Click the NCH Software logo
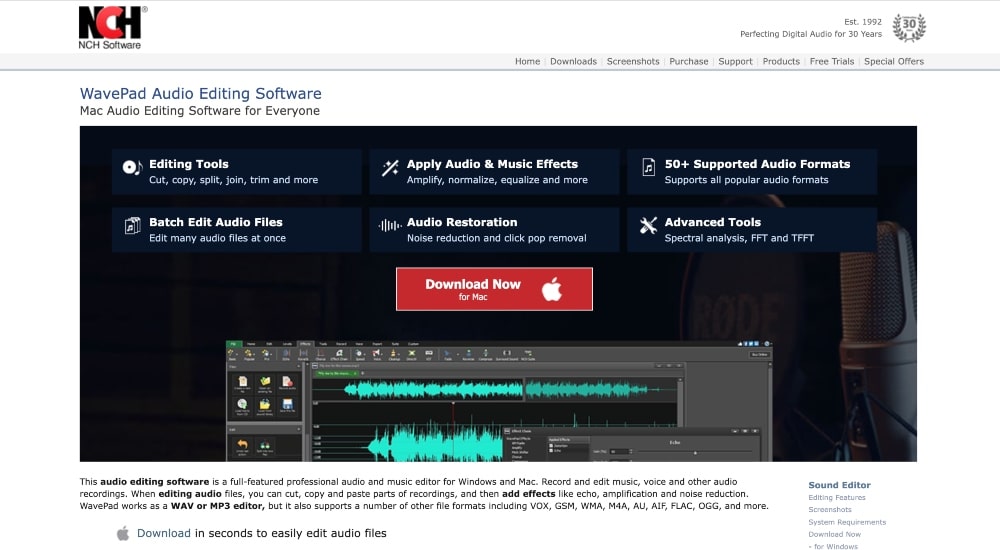 point(112,27)
